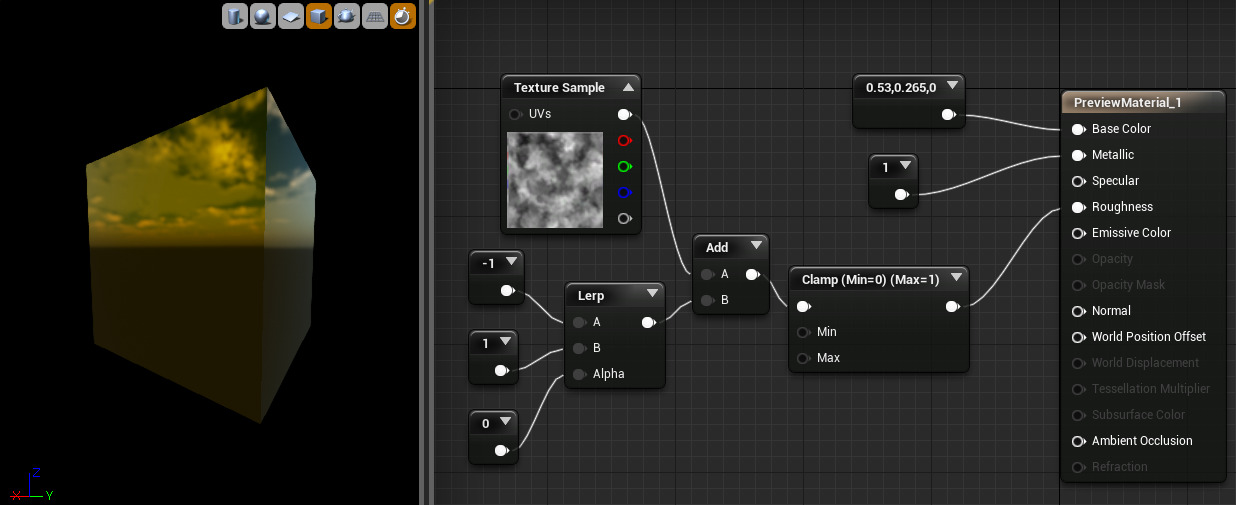The height and width of the screenshot is (505, 1236).
Task: Use the teapot custom preview mesh
Action: pos(347,16)
